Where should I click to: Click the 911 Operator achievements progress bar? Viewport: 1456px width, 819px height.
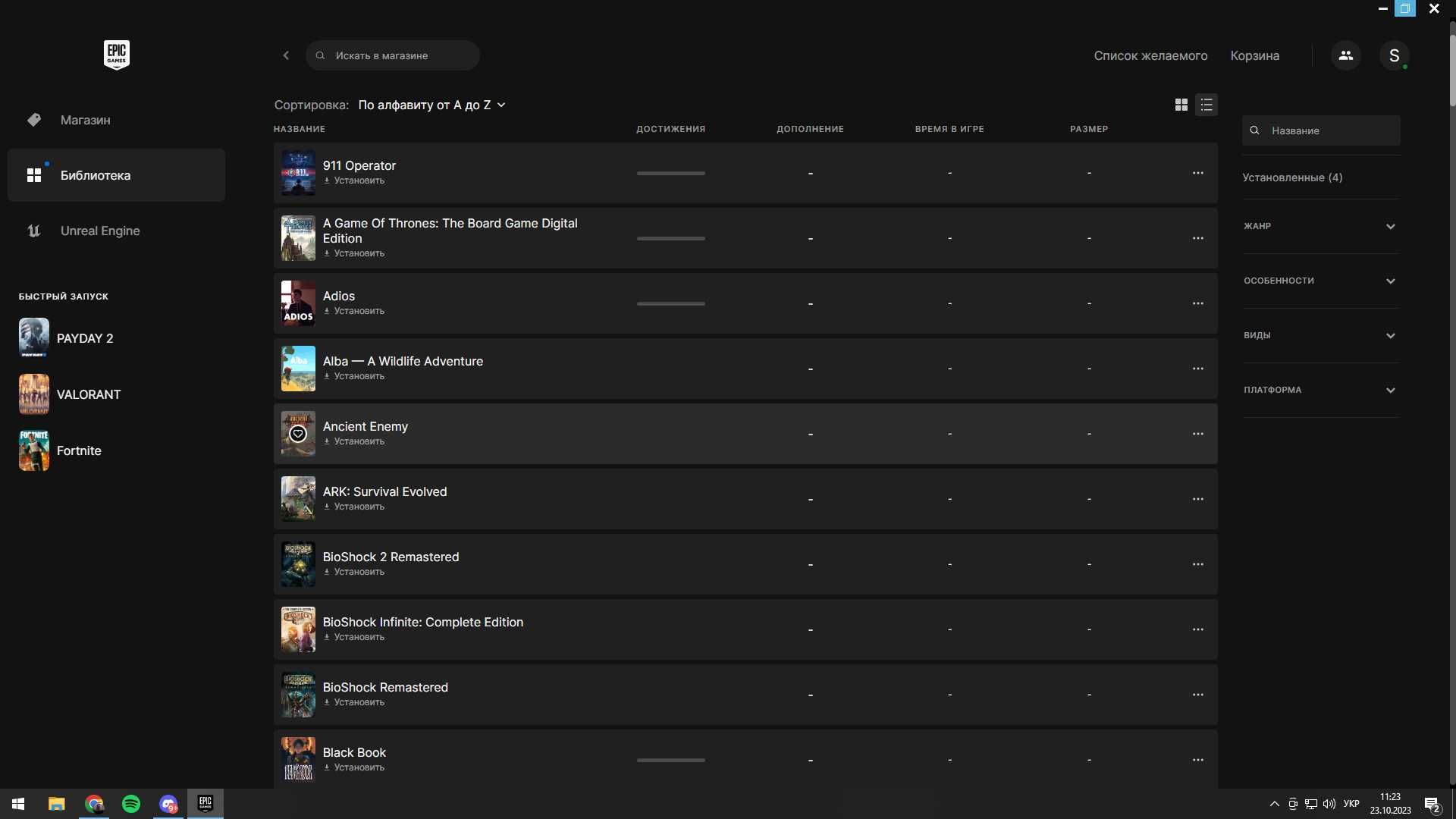pyautogui.click(x=671, y=173)
